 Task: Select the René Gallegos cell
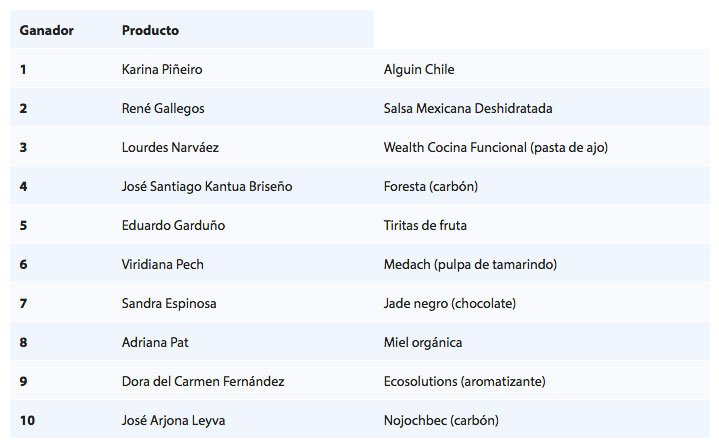pos(163,108)
